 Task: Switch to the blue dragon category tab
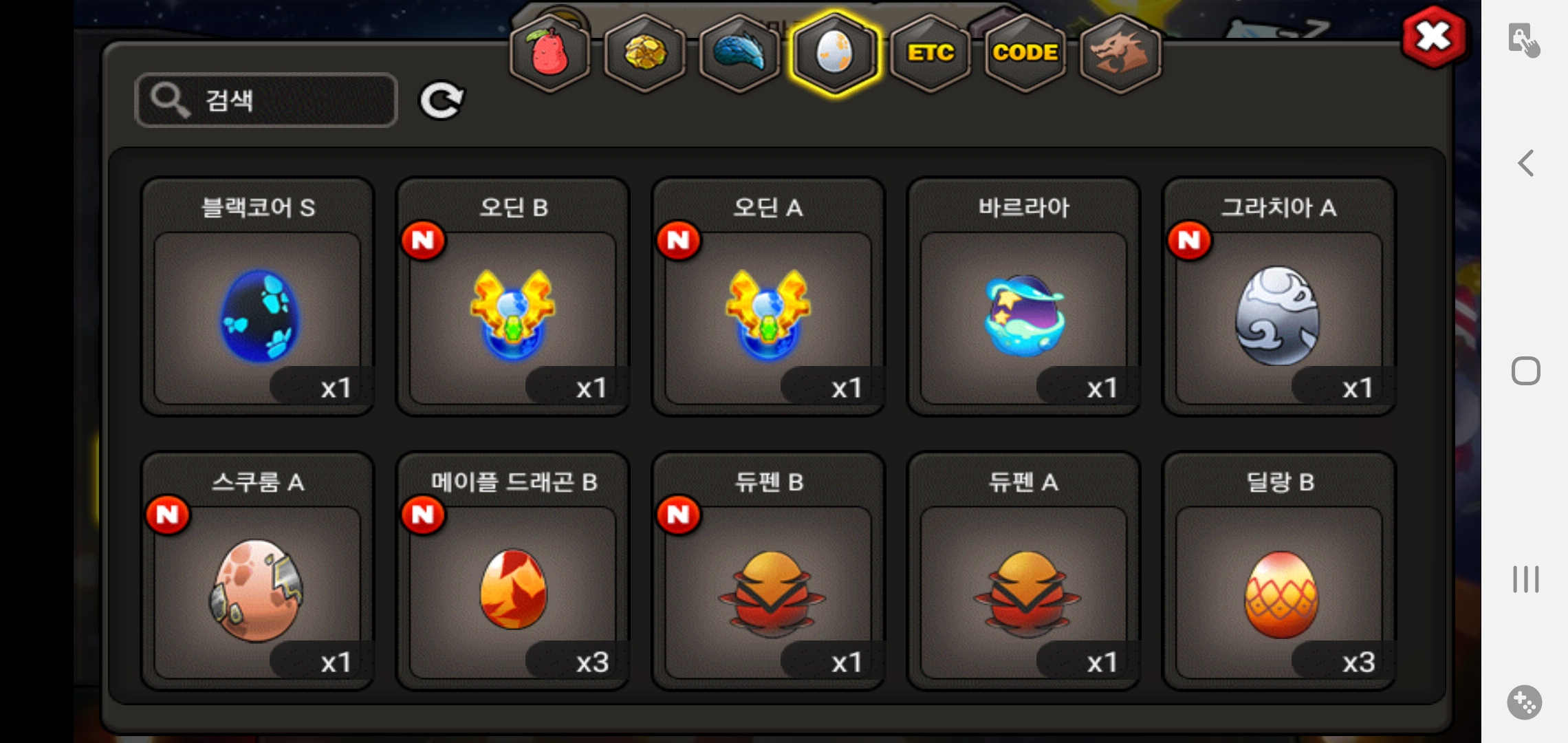(x=739, y=53)
